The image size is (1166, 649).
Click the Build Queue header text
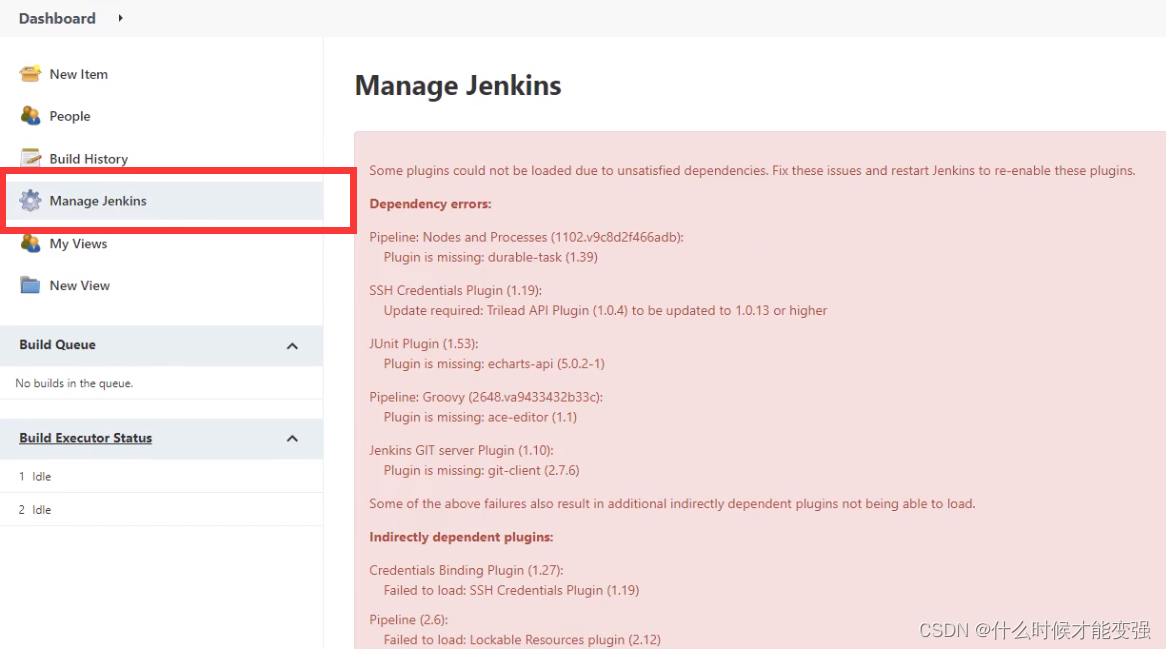pyautogui.click(x=57, y=344)
